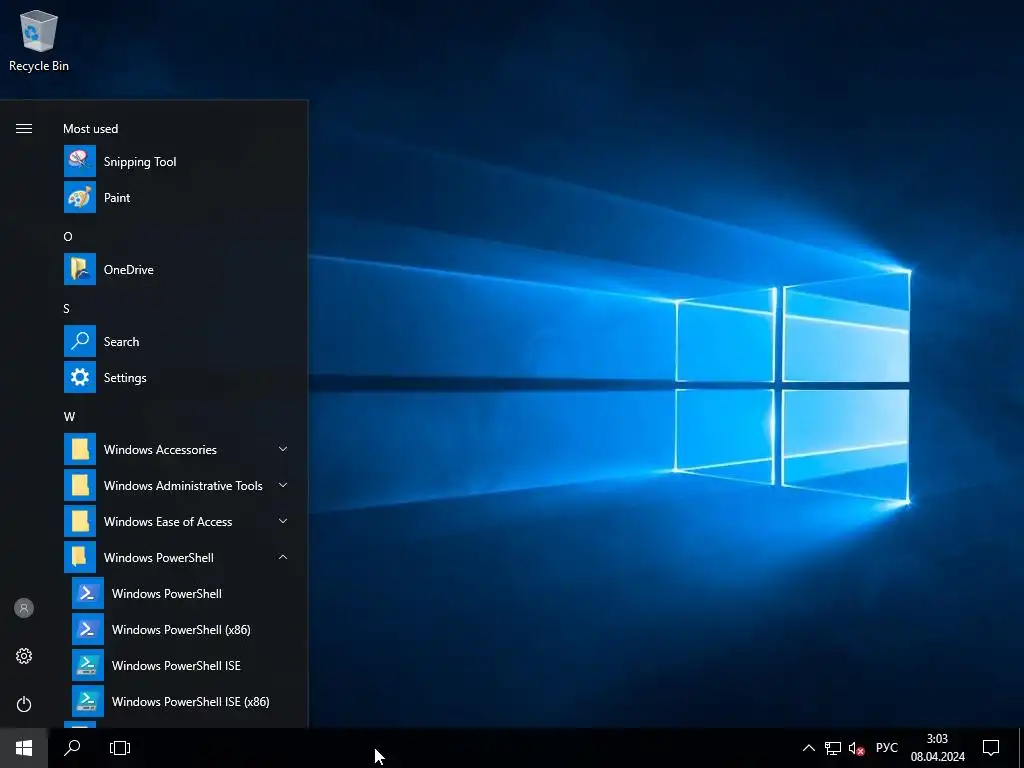The width and height of the screenshot is (1024, 768).
Task: Click the Windows Accessories folder icon
Action: pos(80,449)
